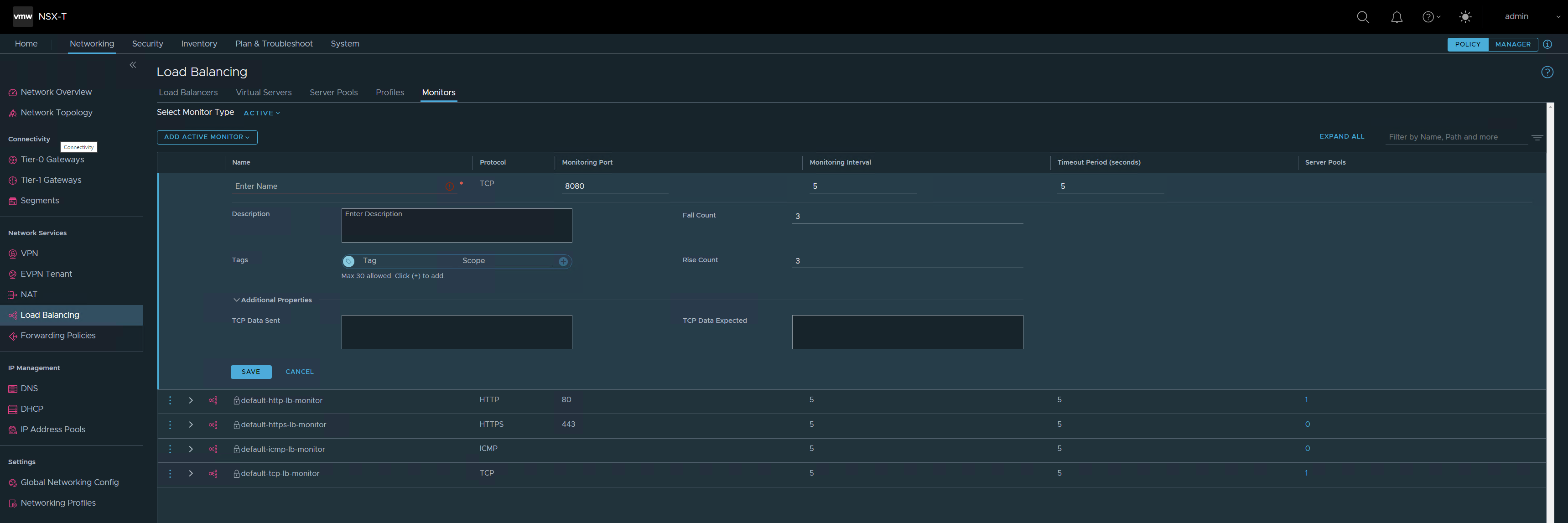Open actions menu for default-tcp-lb-monitor
Screen dimensions: 1568x523
tap(171, 474)
